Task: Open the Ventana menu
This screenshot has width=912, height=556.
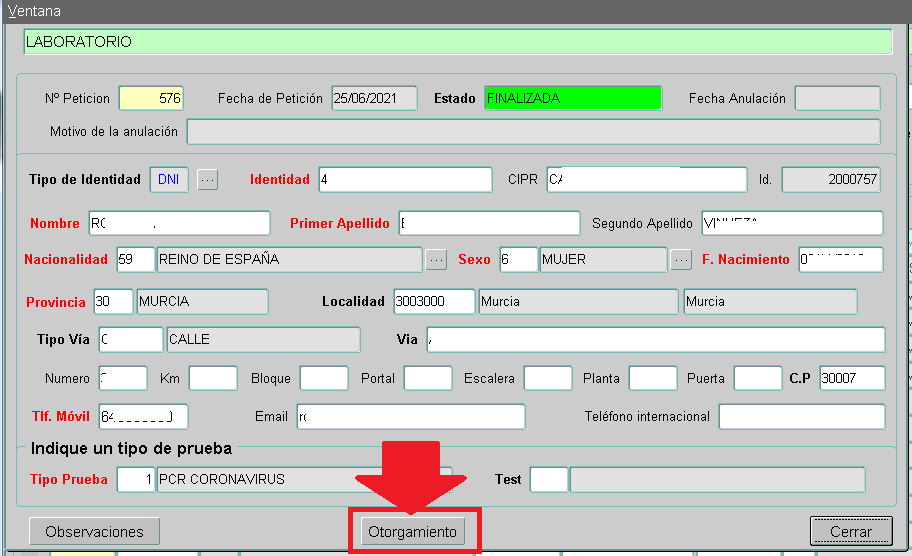Action: [x=34, y=11]
